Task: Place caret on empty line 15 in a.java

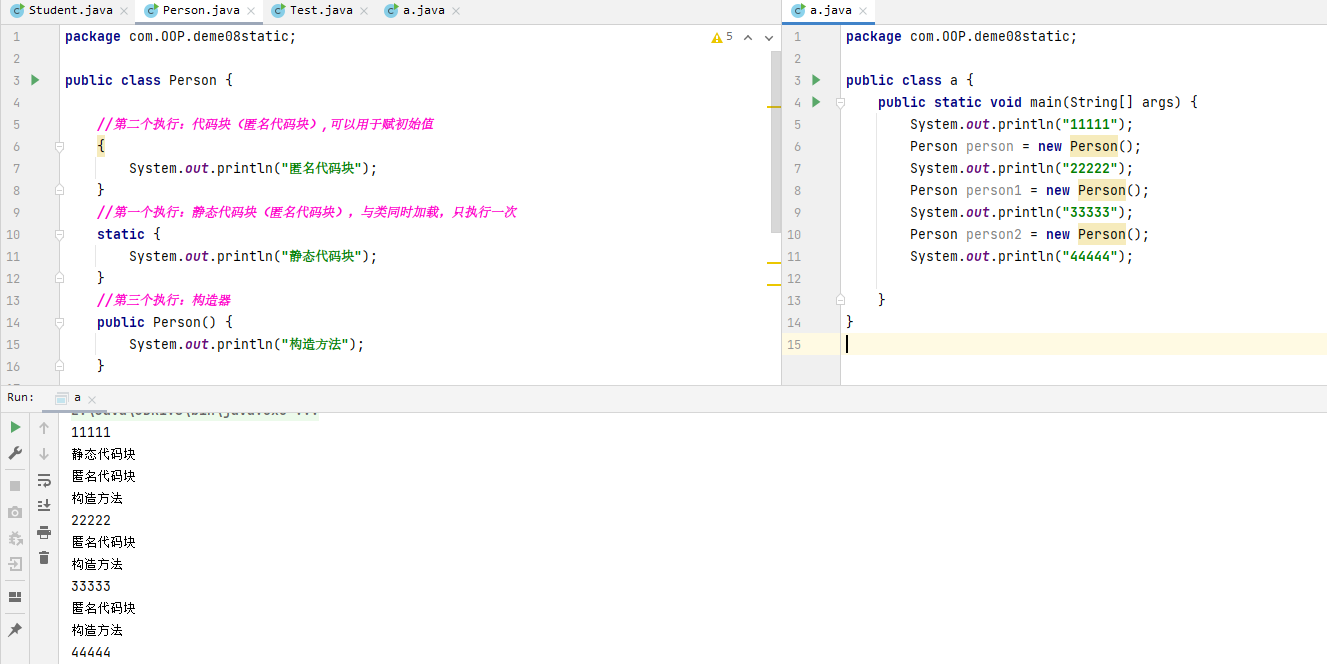Action: click(x=1084, y=344)
